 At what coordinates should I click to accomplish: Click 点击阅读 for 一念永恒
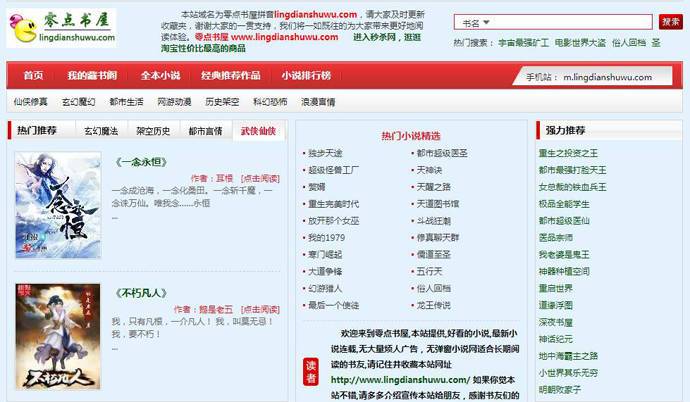coord(262,178)
